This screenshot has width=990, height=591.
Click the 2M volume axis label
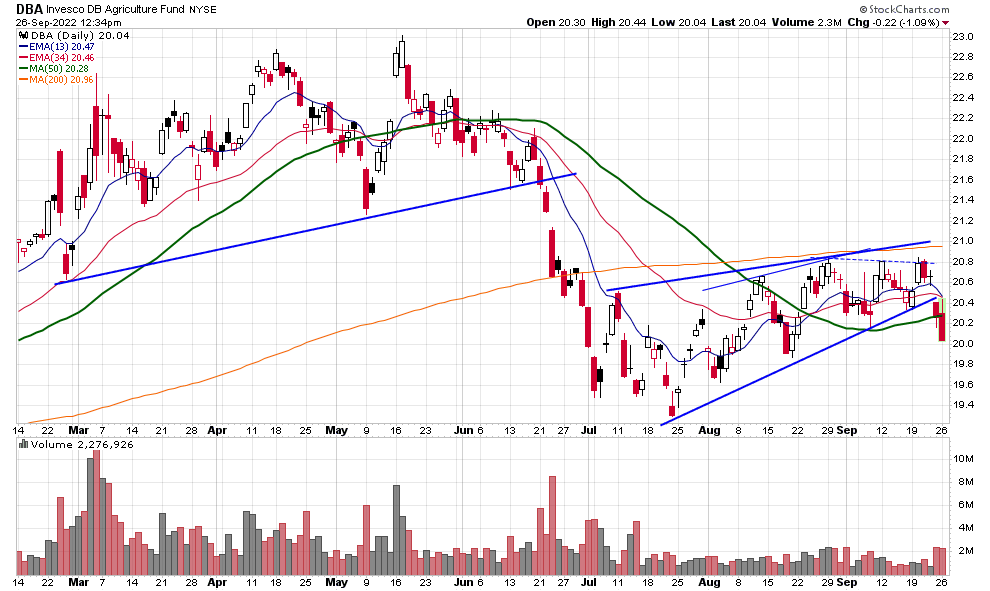[966, 551]
